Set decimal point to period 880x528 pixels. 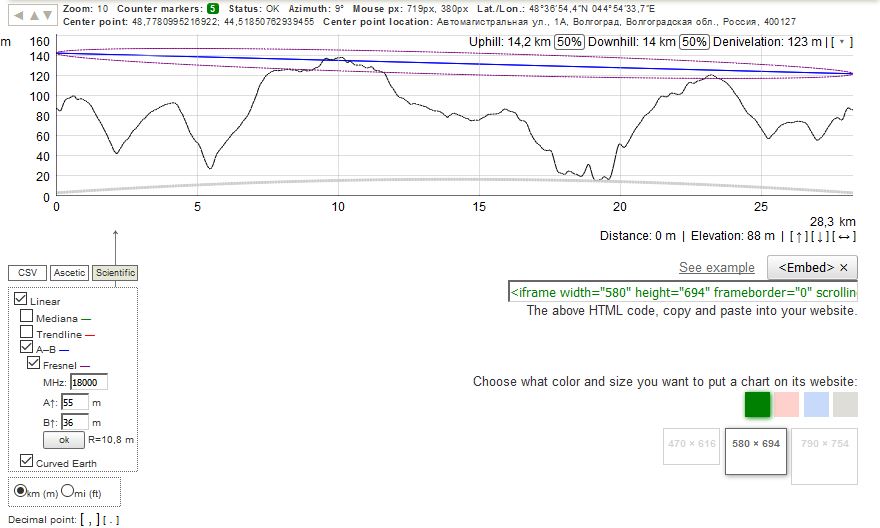pyautogui.click(x=111, y=519)
